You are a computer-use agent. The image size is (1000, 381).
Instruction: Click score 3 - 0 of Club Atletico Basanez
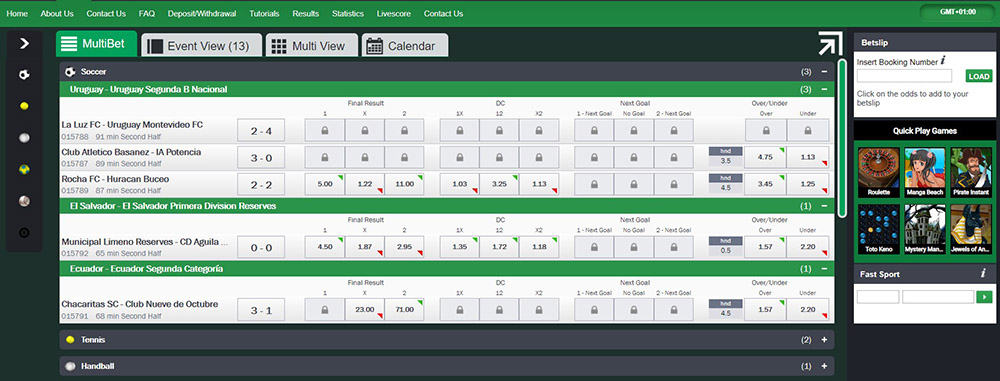261,158
